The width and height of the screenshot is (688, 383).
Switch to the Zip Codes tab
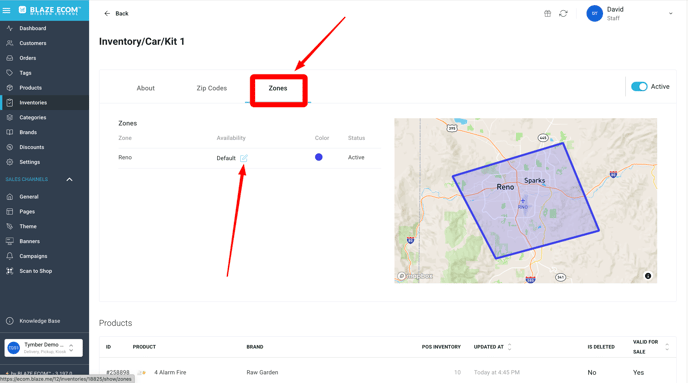(211, 88)
